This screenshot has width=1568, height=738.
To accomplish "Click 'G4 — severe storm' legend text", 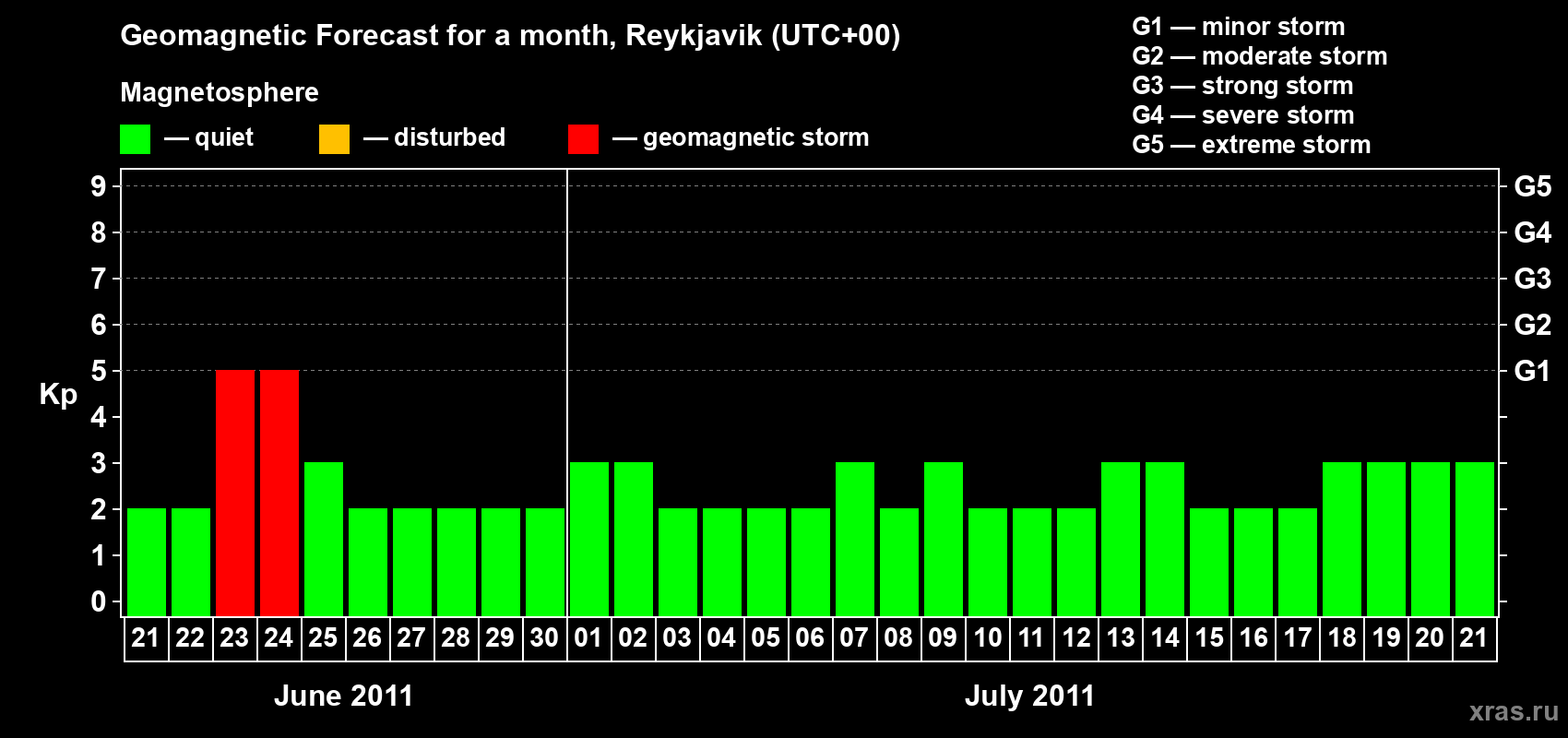I will 1242,114.
